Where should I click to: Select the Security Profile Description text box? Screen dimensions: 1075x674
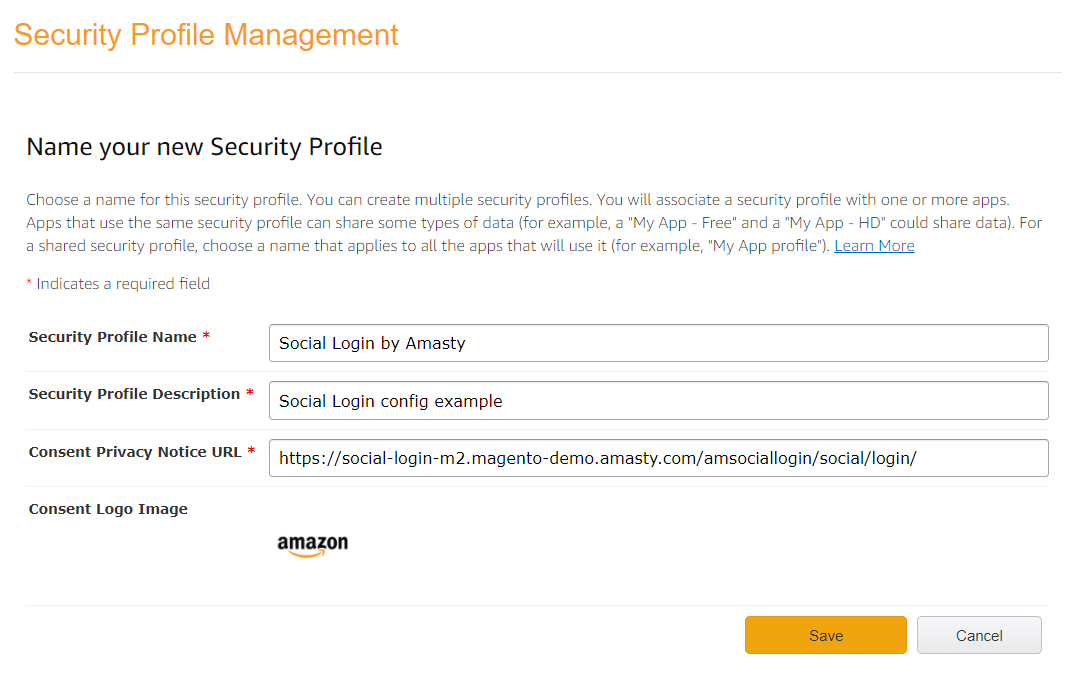click(x=658, y=400)
